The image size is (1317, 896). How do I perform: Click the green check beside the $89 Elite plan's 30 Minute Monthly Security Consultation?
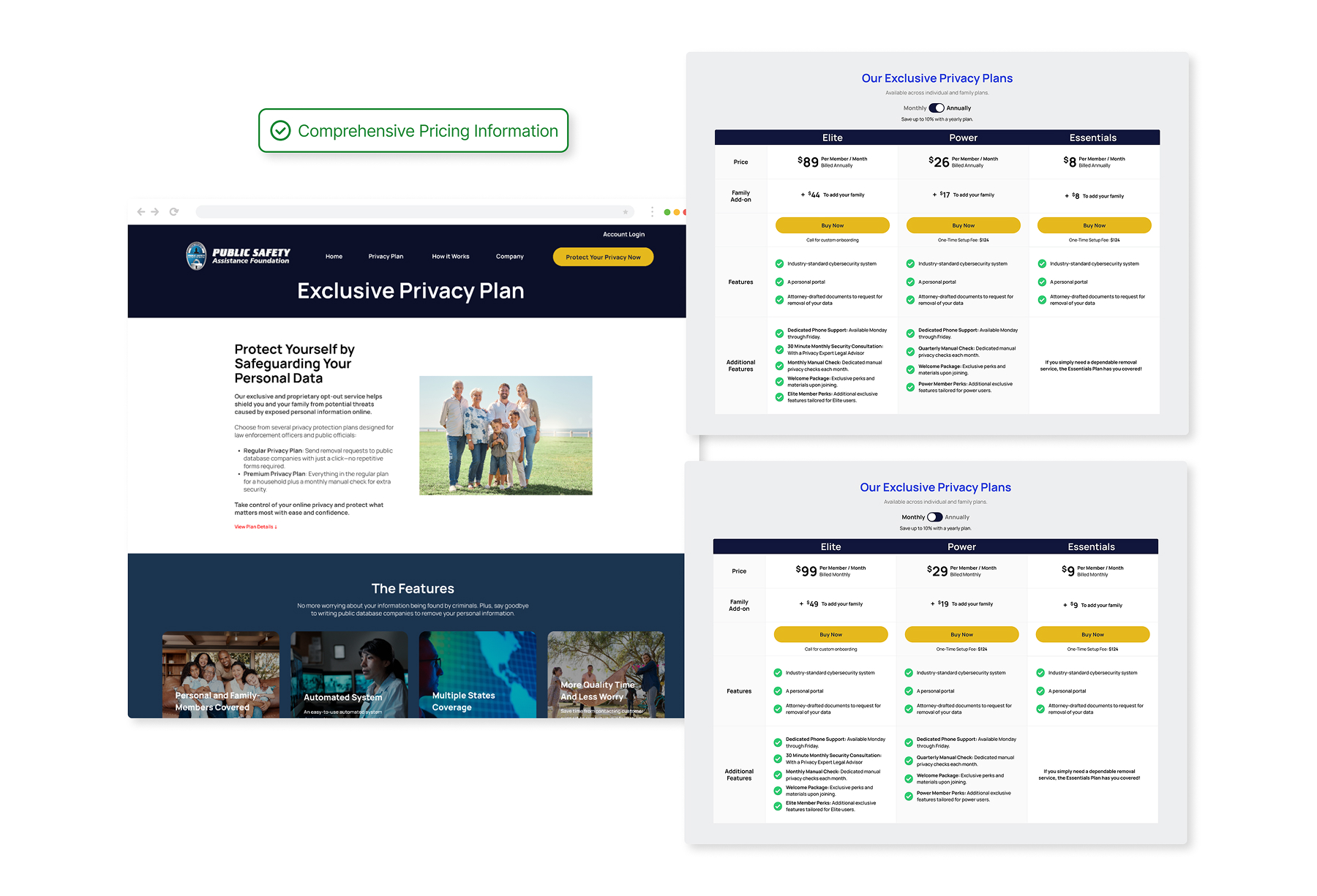[x=779, y=350]
